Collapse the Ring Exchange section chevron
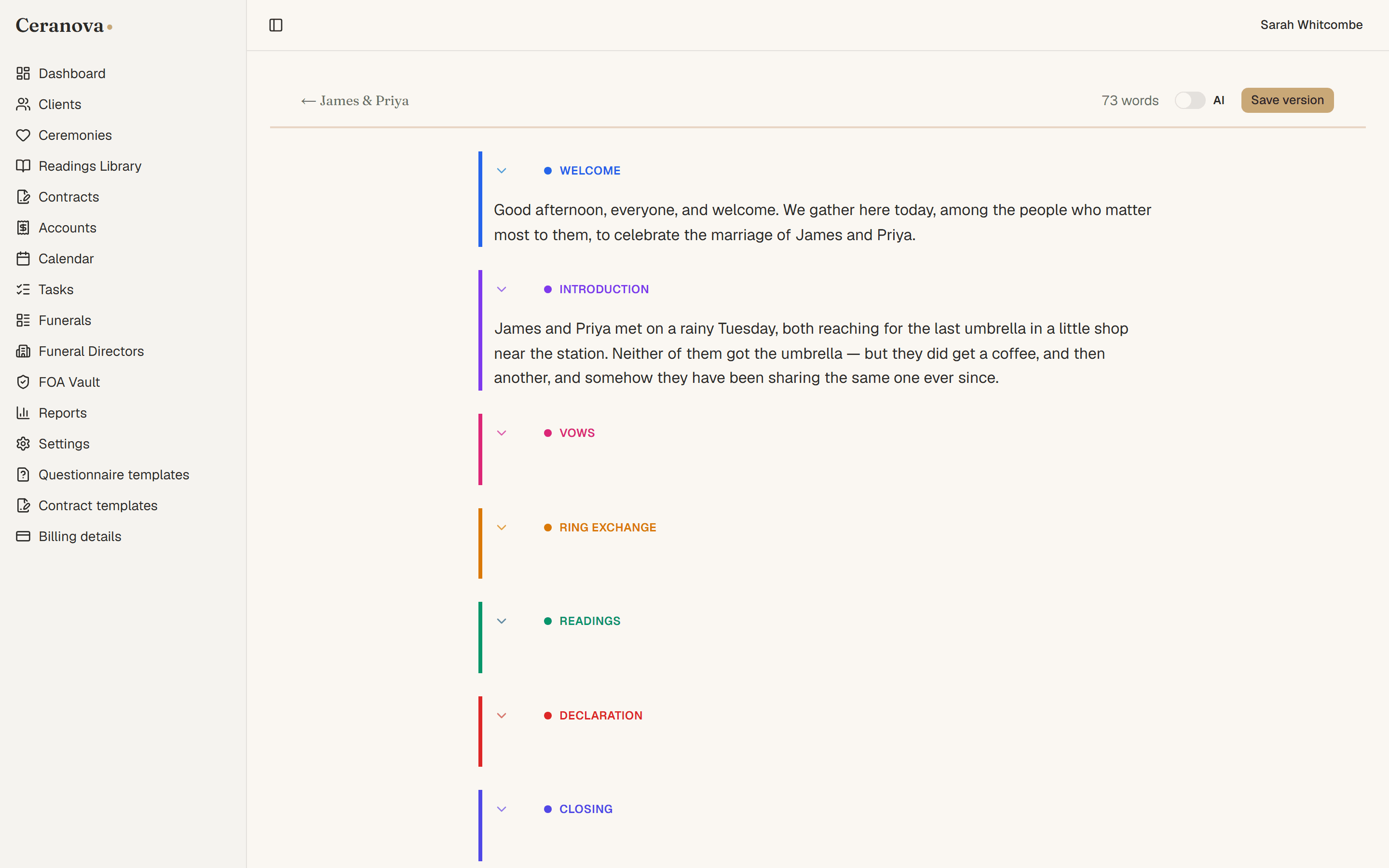Image resolution: width=1389 pixels, height=868 pixels. coord(502,528)
